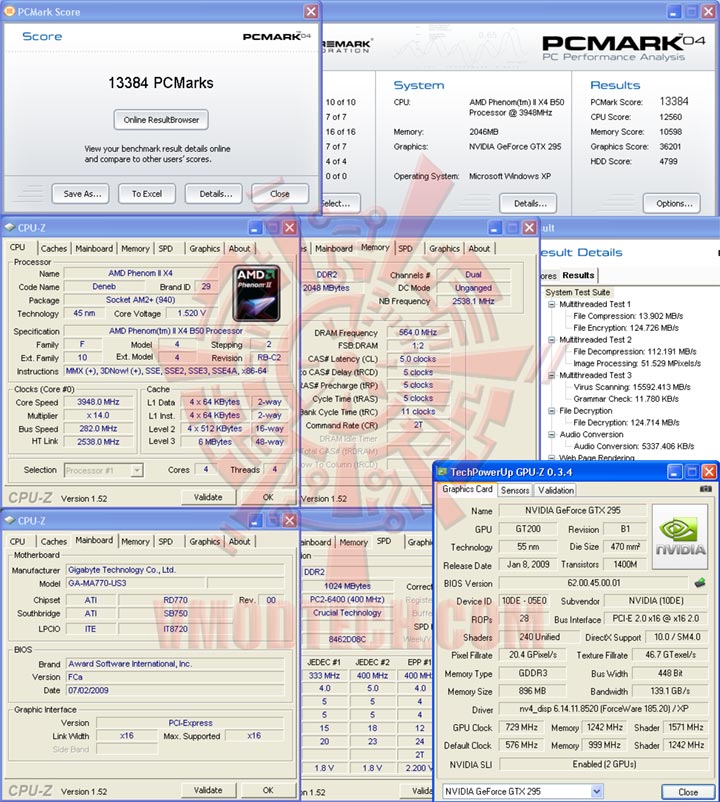Open the Sensors tab in GPU-Z
The image size is (720, 802).
point(514,490)
